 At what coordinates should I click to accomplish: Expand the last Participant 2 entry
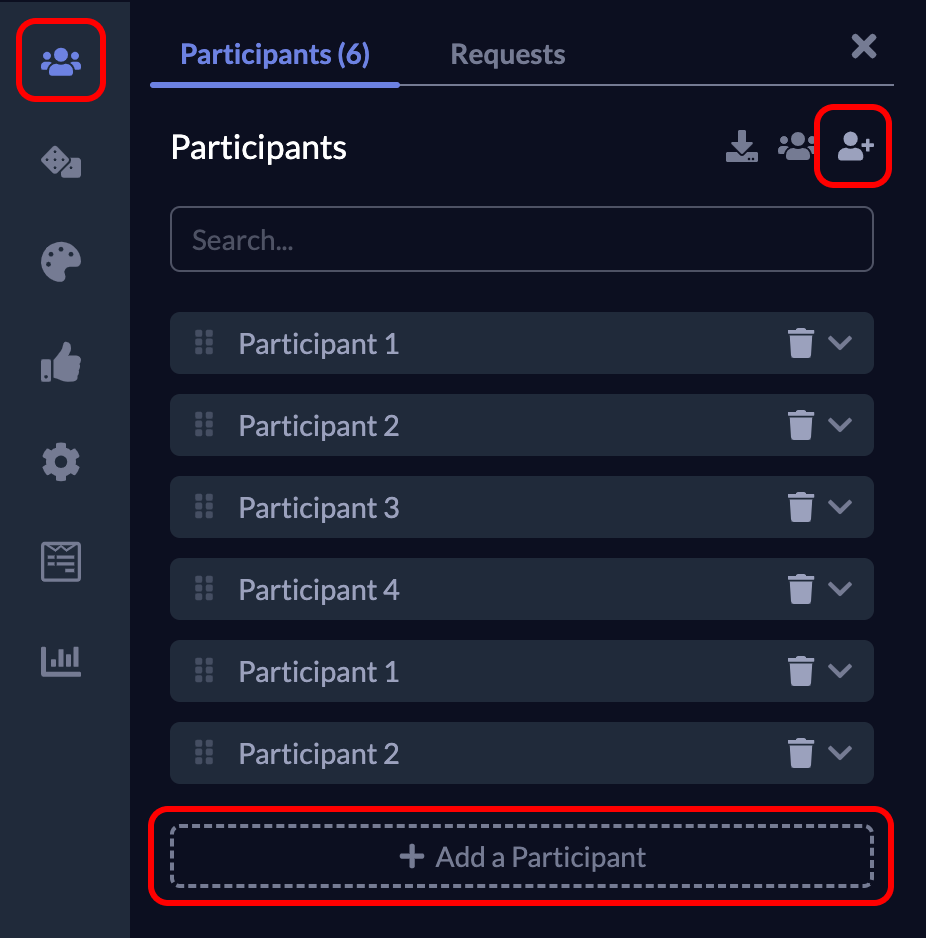(840, 753)
